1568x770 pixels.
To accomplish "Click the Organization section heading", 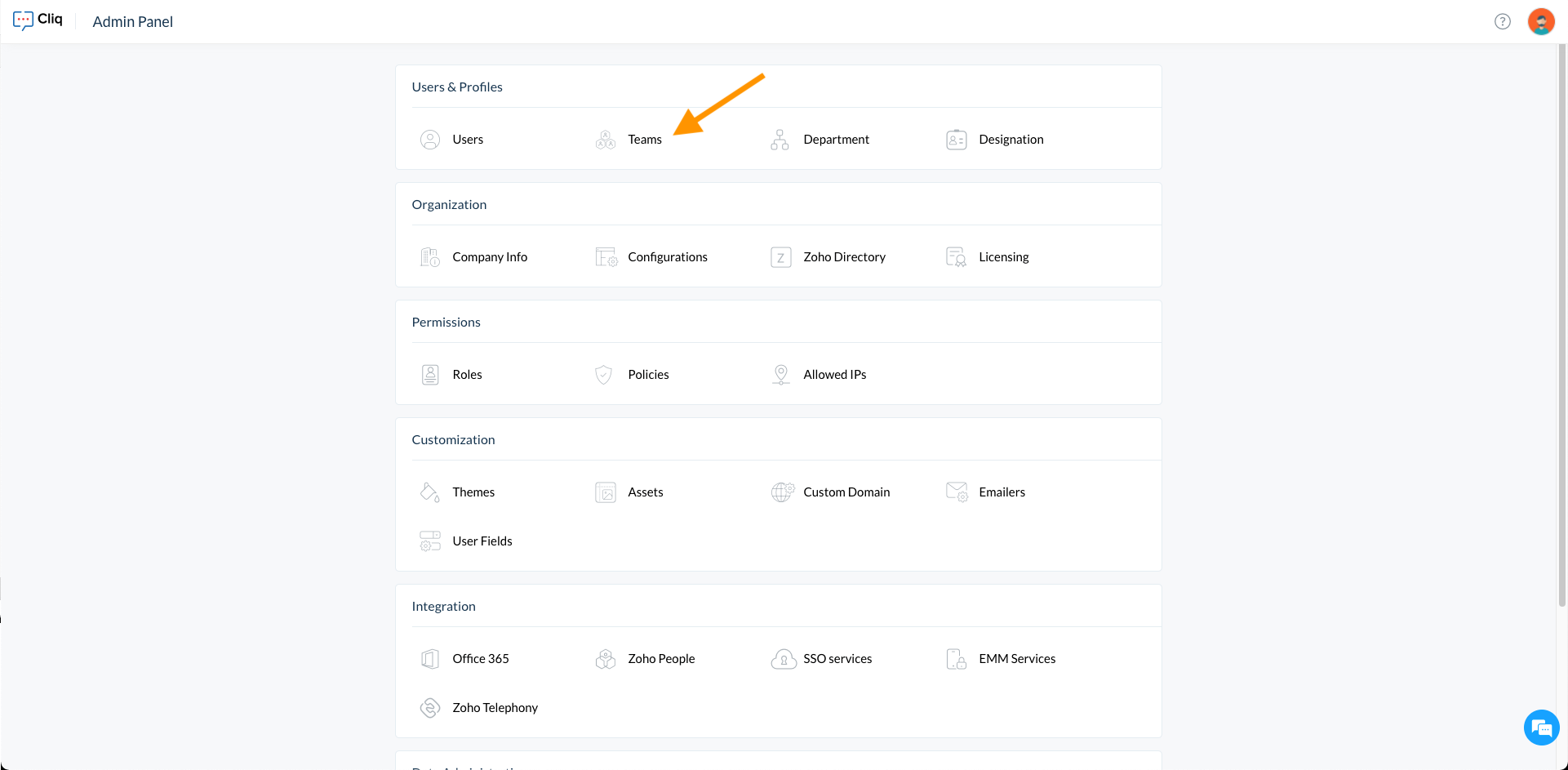I will [x=449, y=205].
